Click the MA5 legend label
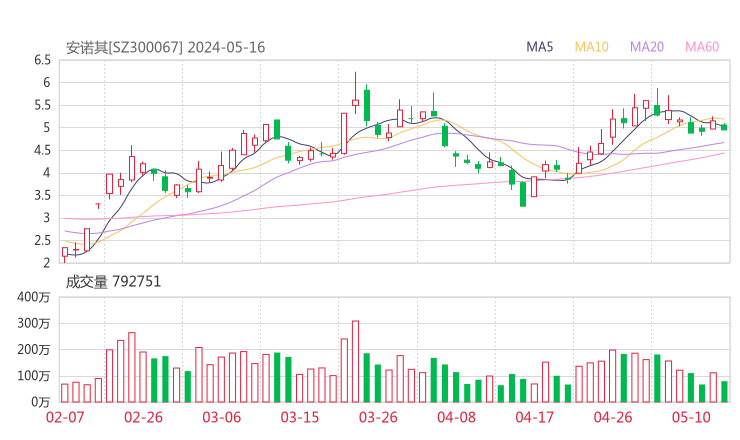Image resolution: width=740 pixels, height=440 pixels. (x=539, y=47)
